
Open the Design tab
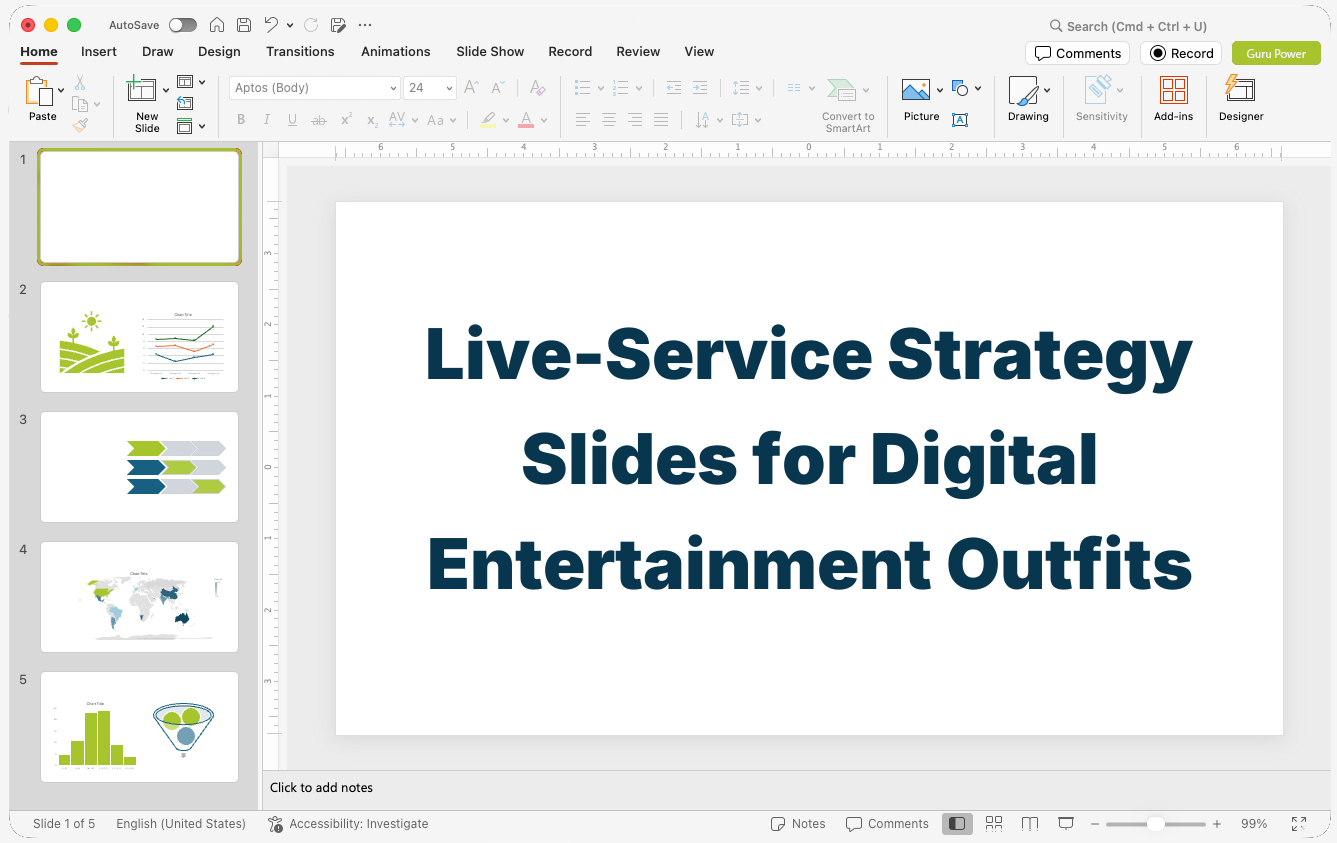click(x=219, y=52)
